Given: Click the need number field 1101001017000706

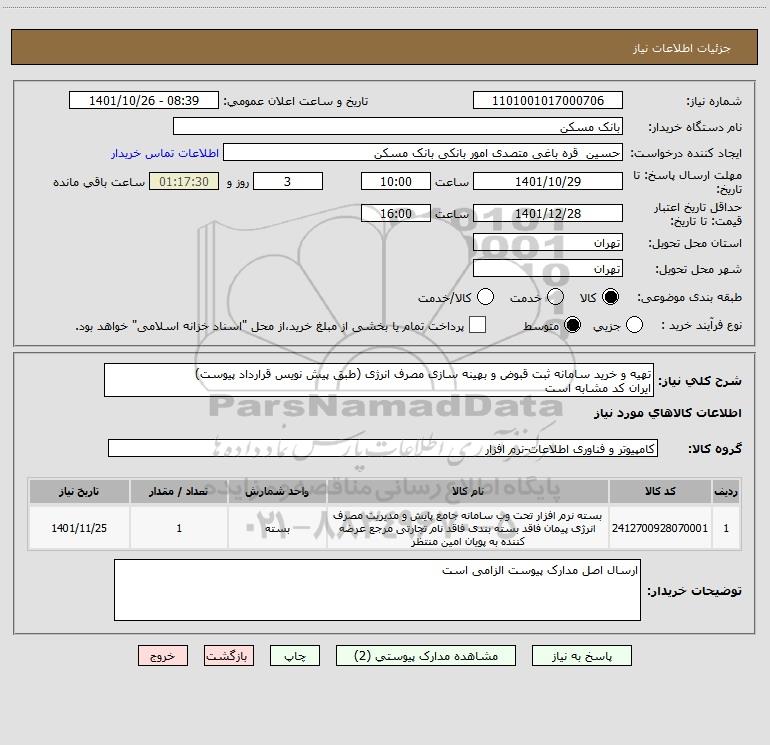Looking at the screenshot, I should (548, 101).
